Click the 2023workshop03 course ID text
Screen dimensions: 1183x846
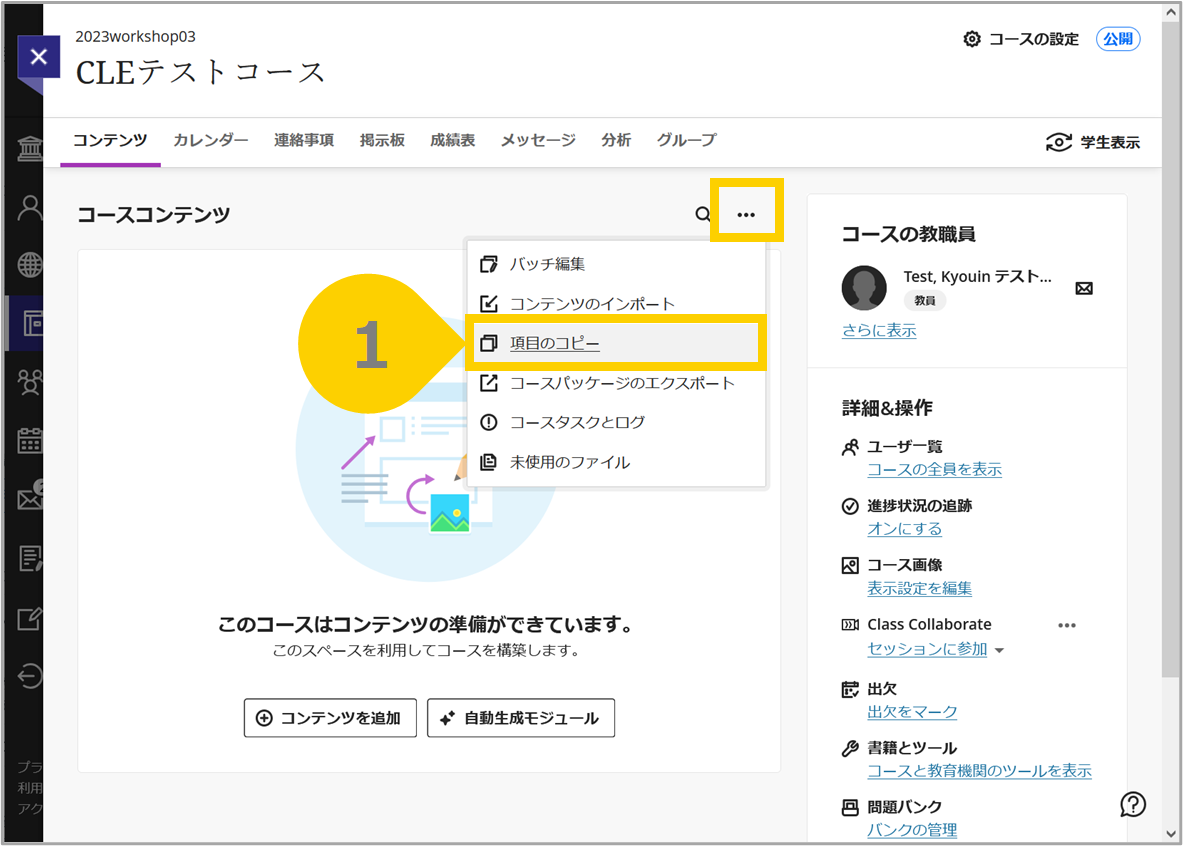(136, 36)
